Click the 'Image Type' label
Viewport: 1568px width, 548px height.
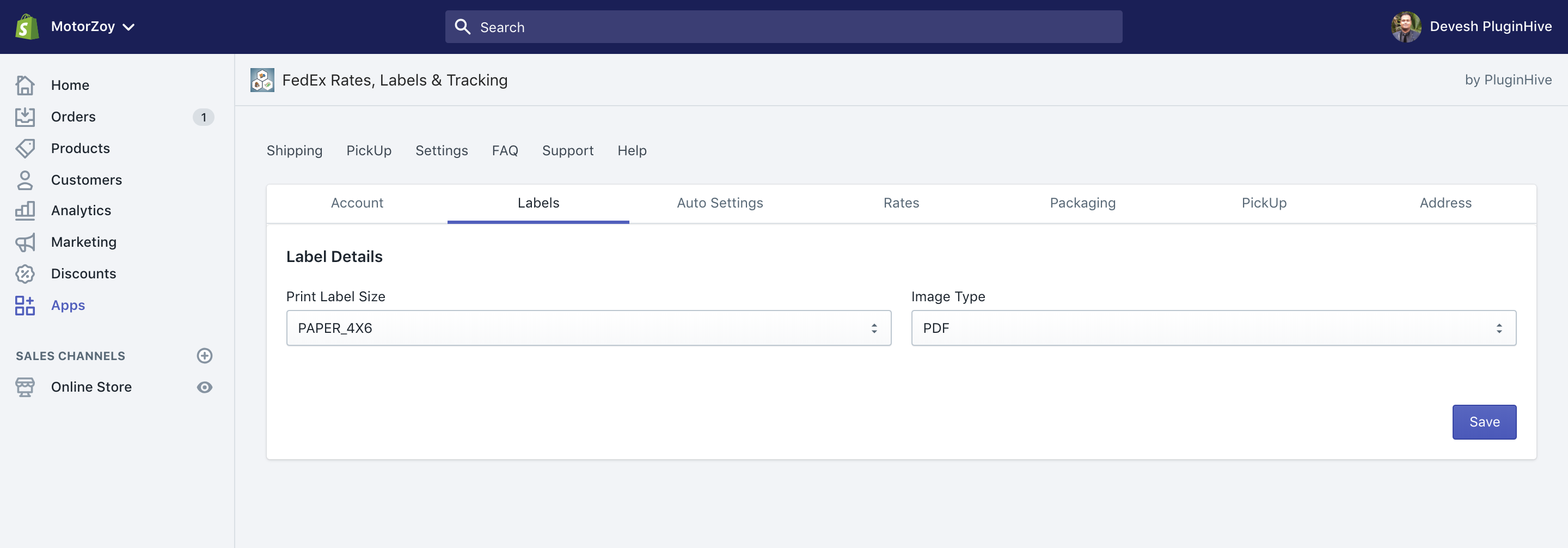click(x=948, y=296)
